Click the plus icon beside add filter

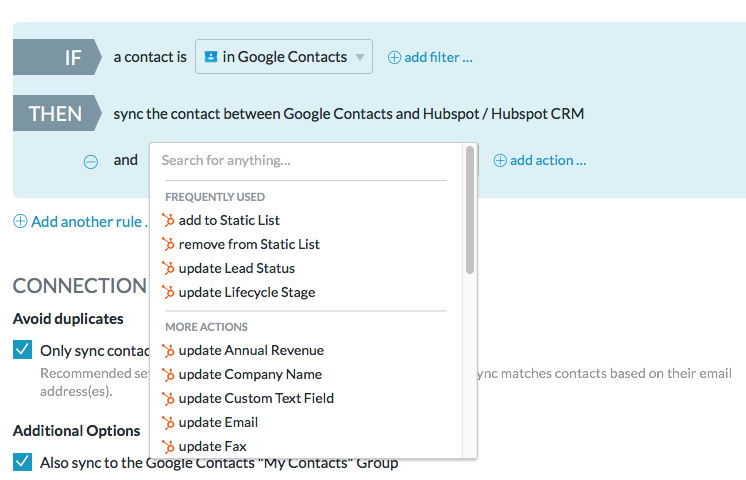[394, 58]
